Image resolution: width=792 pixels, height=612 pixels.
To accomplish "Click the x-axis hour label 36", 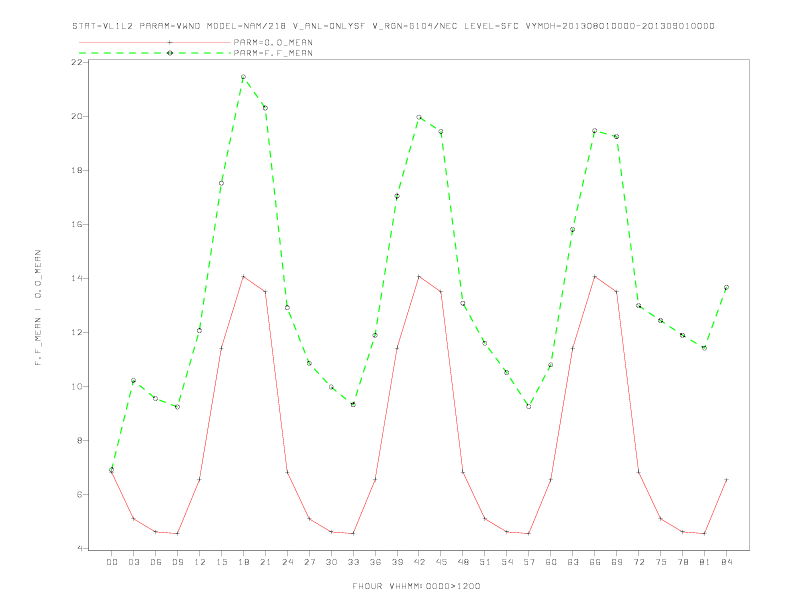I will click(x=375, y=562).
